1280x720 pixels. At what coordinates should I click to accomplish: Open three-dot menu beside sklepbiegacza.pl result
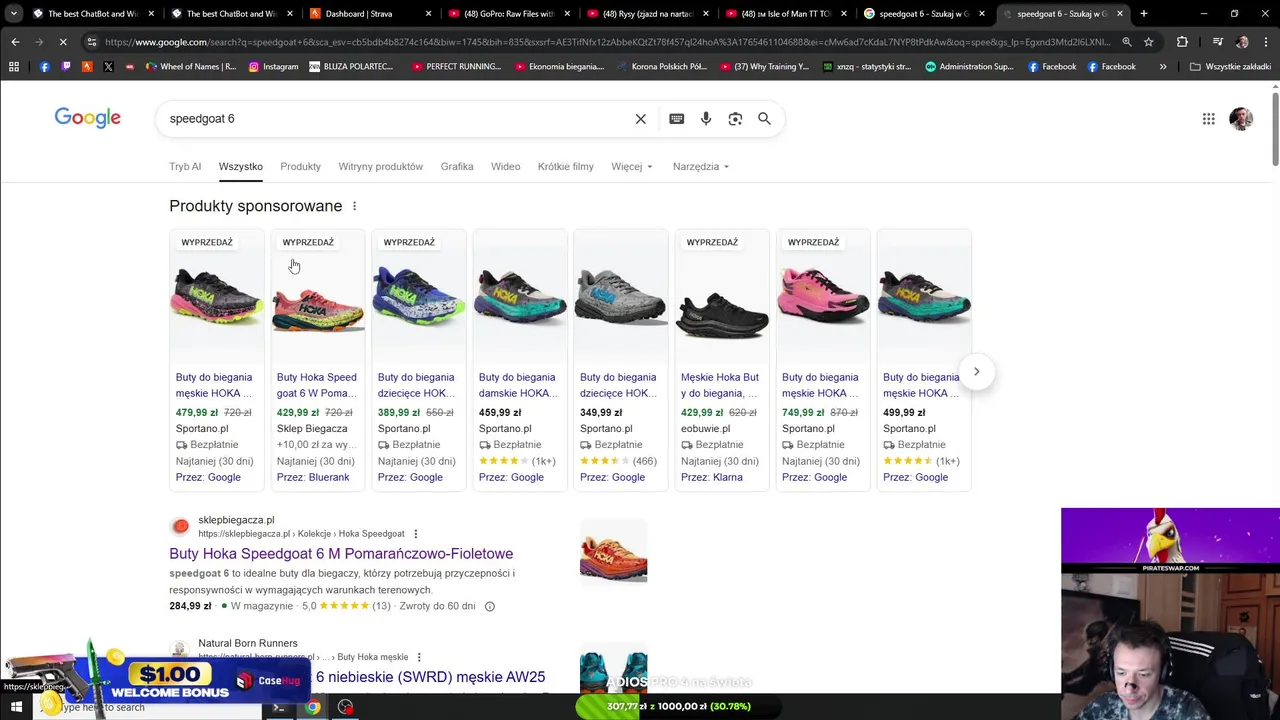(416, 534)
